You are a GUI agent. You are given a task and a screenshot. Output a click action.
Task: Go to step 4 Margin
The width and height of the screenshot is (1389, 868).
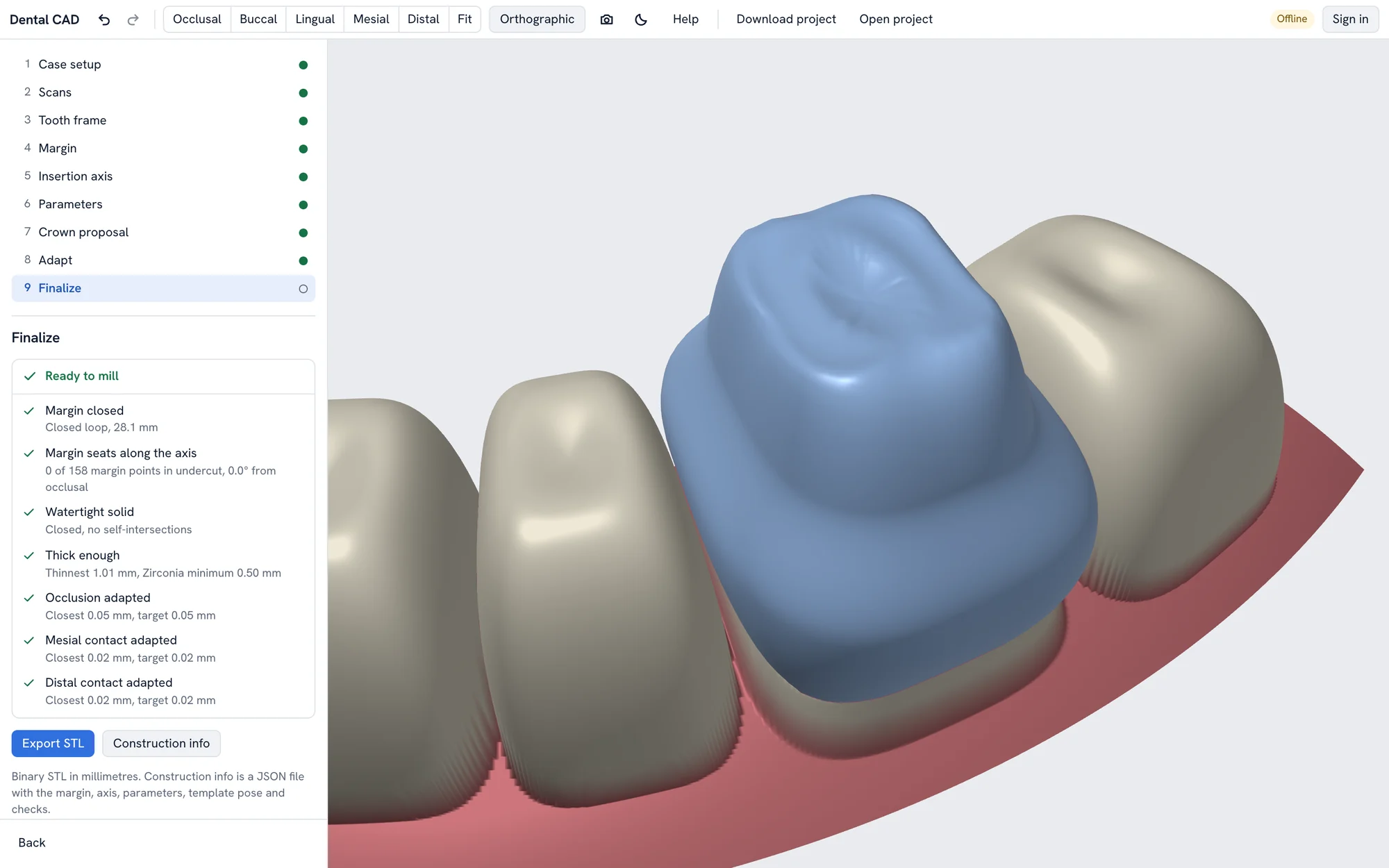[163, 149]
